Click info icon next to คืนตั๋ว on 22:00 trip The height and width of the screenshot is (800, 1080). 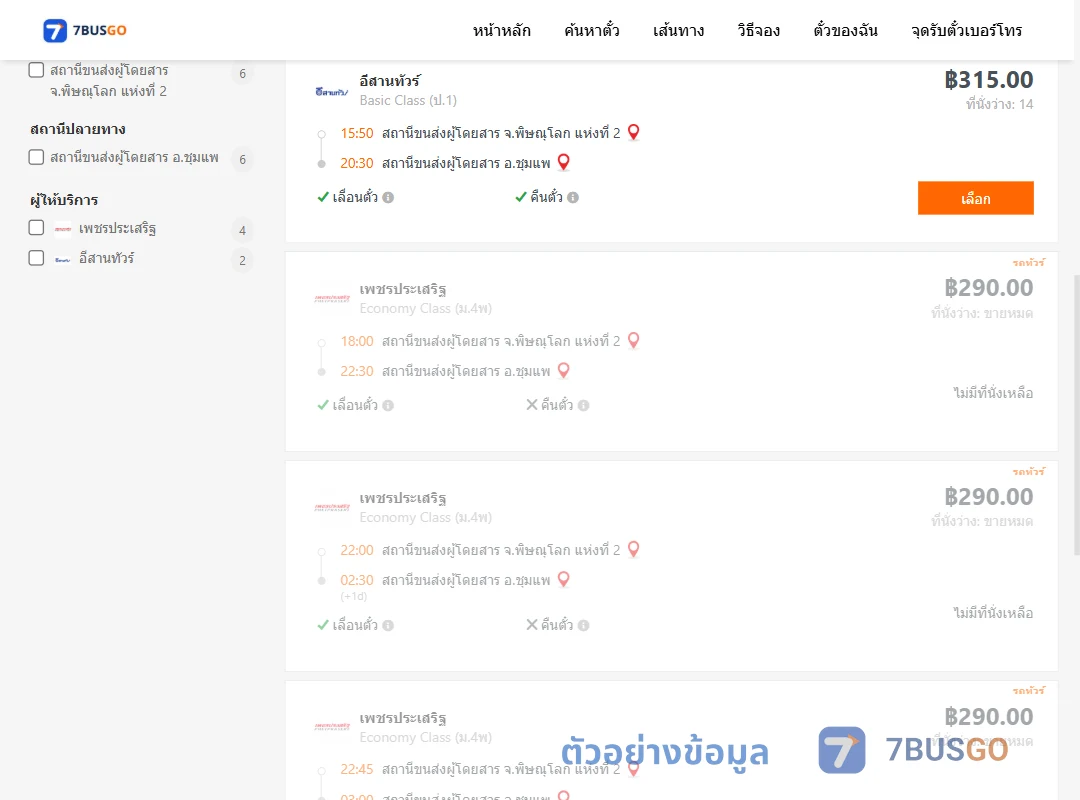583,626
